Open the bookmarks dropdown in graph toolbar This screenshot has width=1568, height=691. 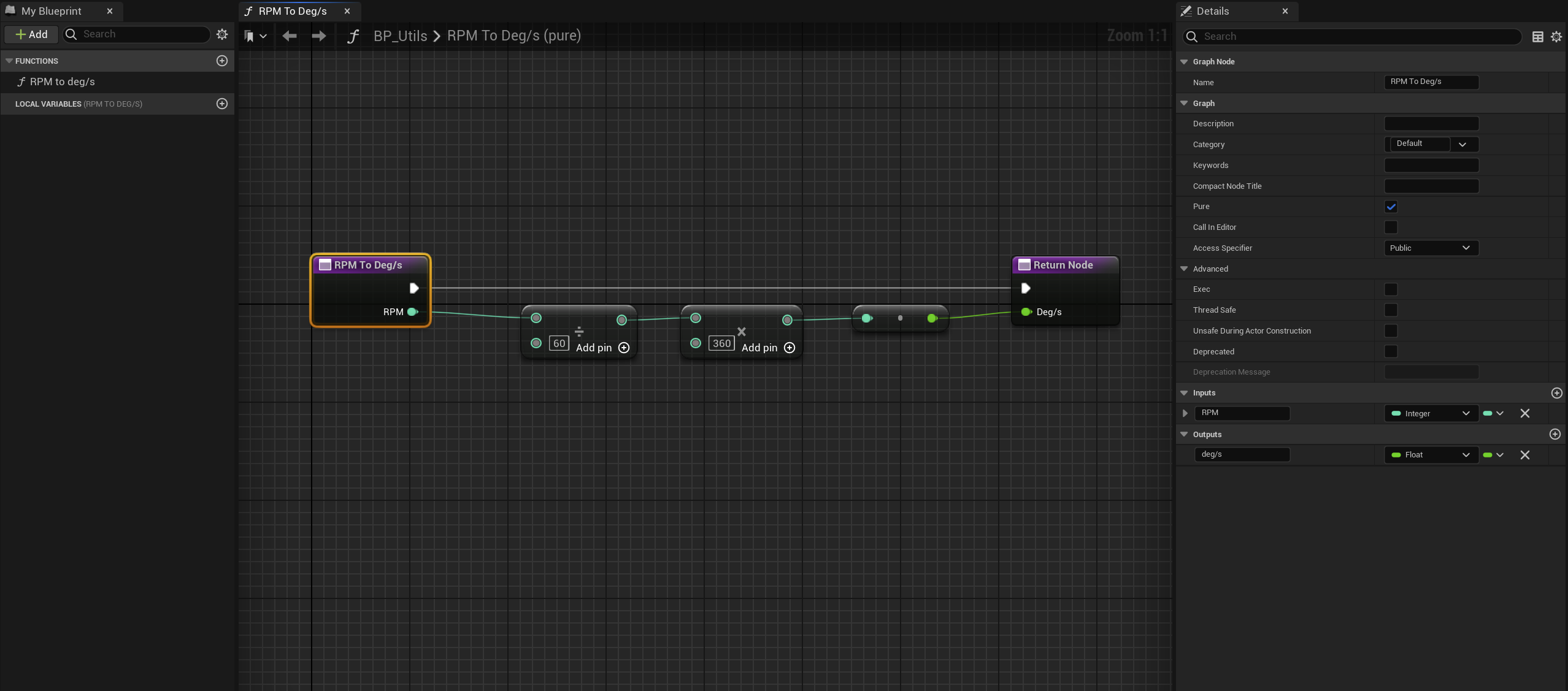point(255,36)
